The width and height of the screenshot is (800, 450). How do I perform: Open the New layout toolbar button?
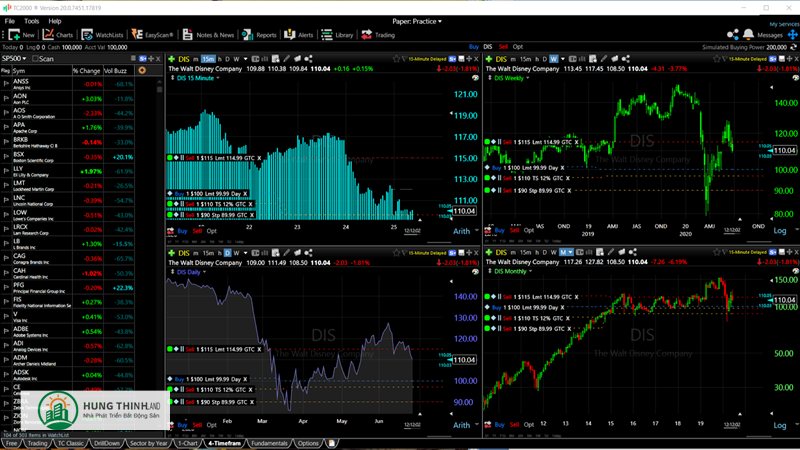(21, 35)
